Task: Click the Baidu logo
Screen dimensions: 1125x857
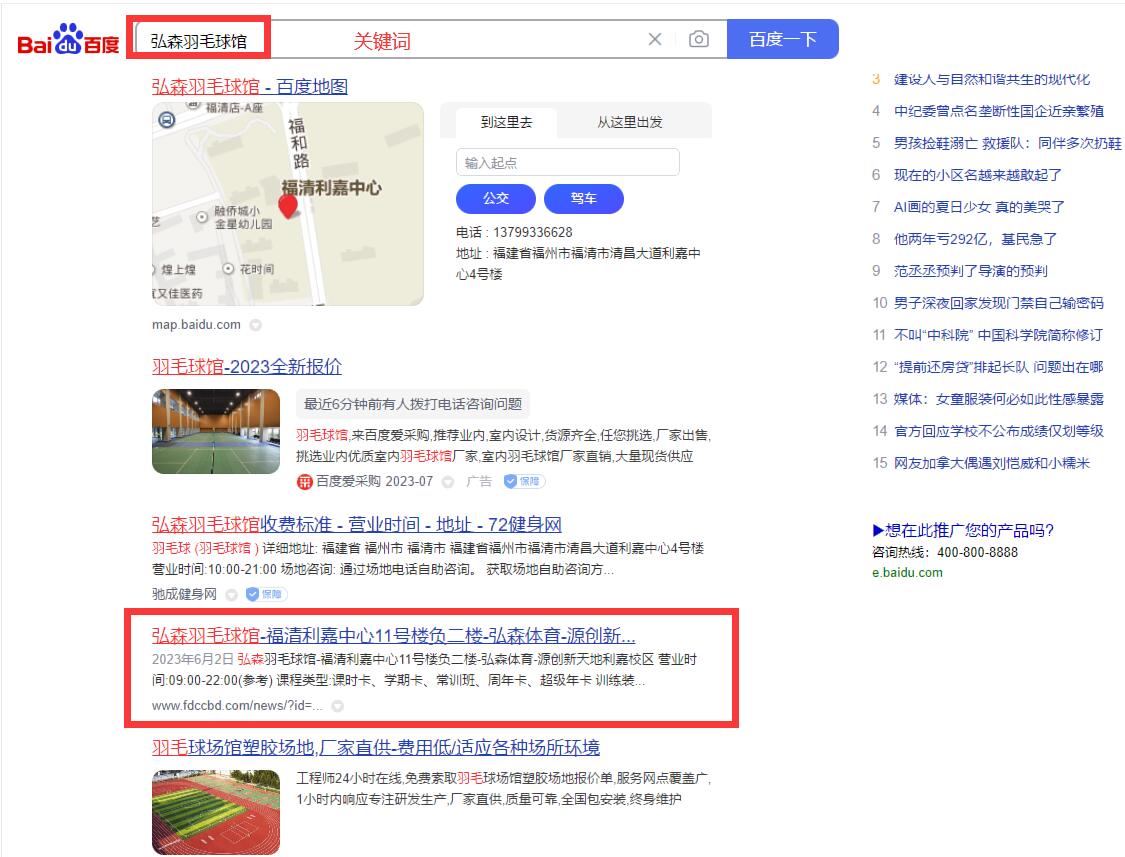Action: (x=68, y=40)
